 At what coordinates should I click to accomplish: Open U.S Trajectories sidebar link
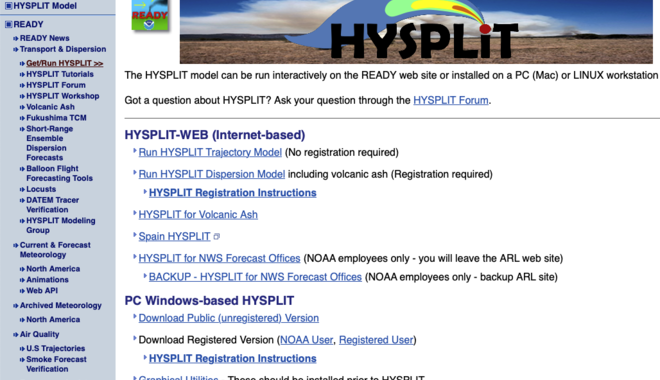(56, 348)
